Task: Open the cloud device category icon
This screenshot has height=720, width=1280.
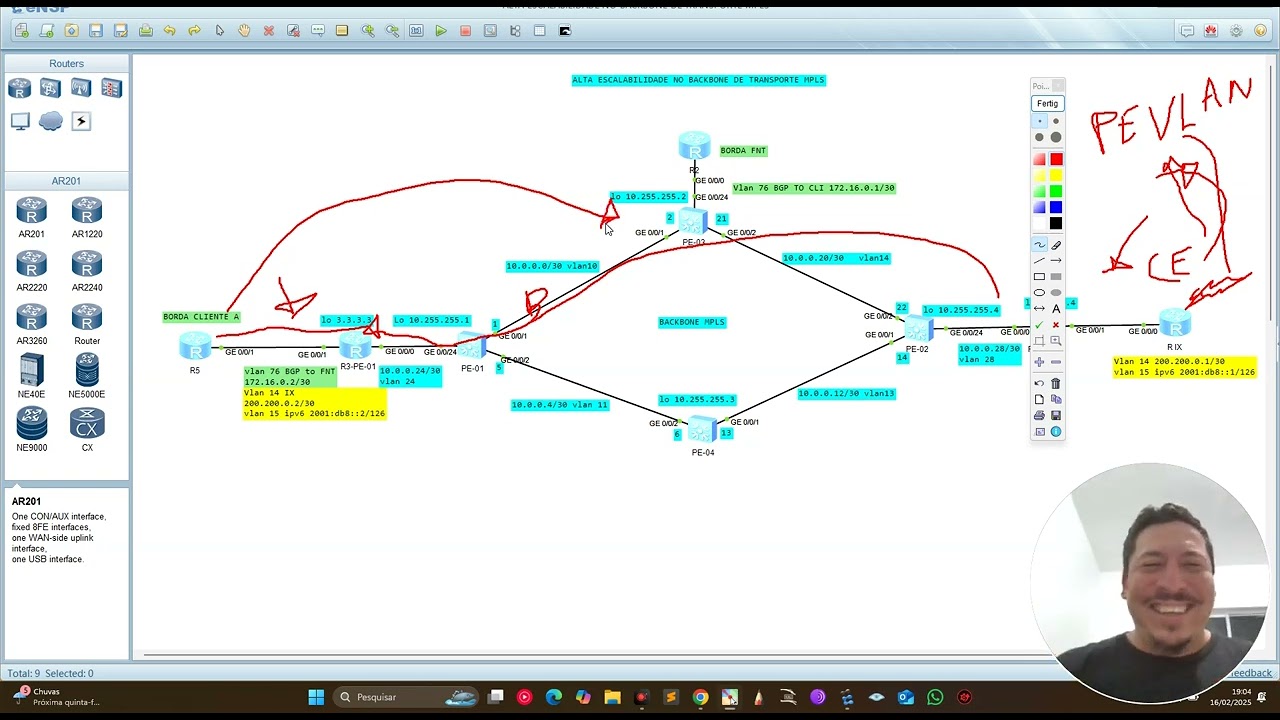Action: (x=51, y=121)
